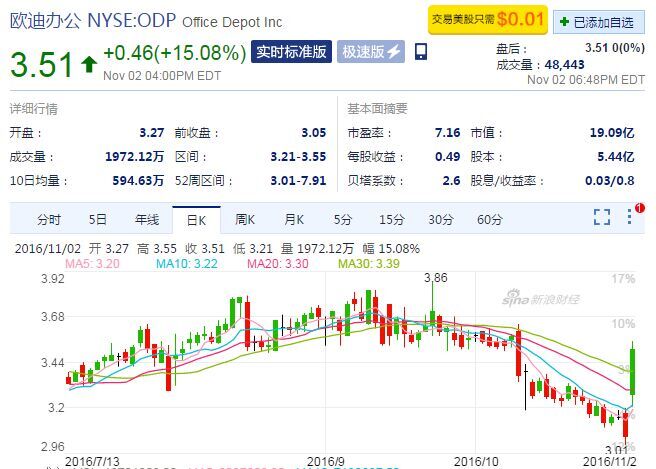Viewport: 656px width, 469px height.
Task: Click the 市盈率 value 7.16
Action: [x=447, y=133]
